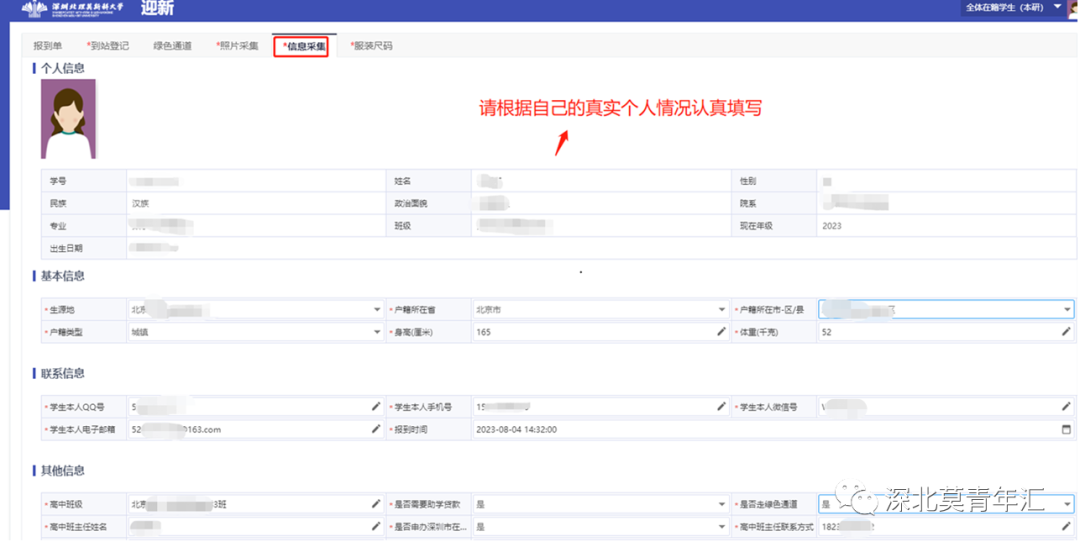Click the pencil icon for 体重(千克)
The height and width of the screenshot is (547, 1080).
coord(1066,332)
